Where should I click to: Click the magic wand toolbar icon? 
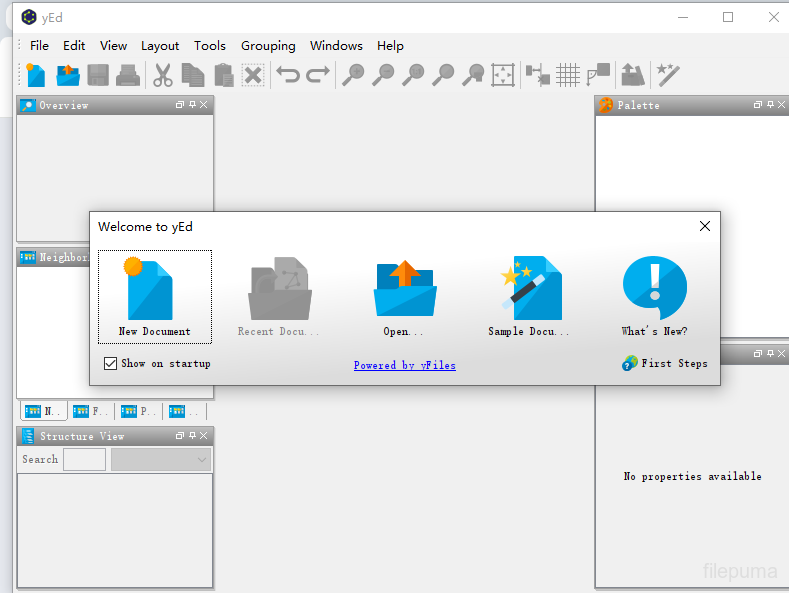[668, 75]
